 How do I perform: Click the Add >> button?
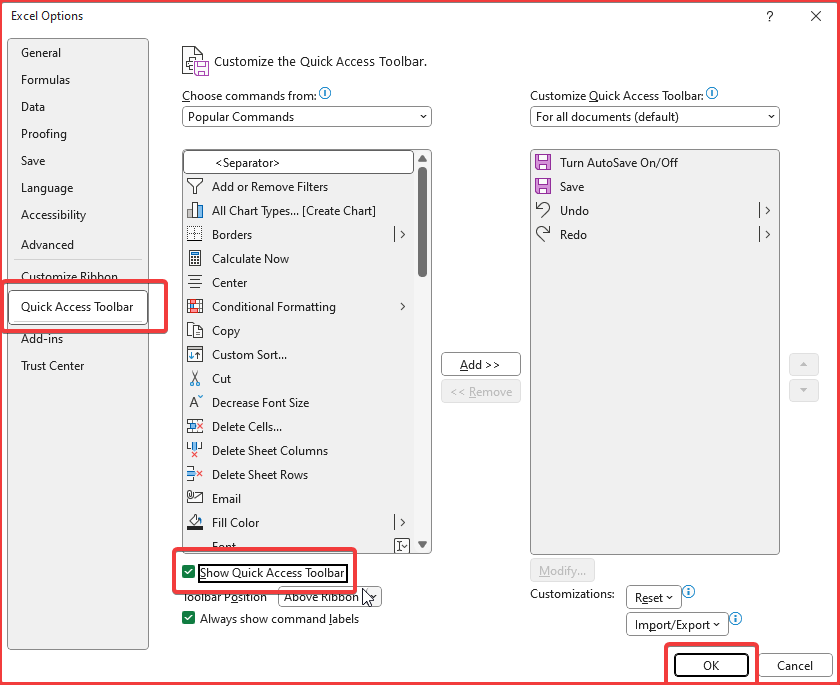pos(480,365)
